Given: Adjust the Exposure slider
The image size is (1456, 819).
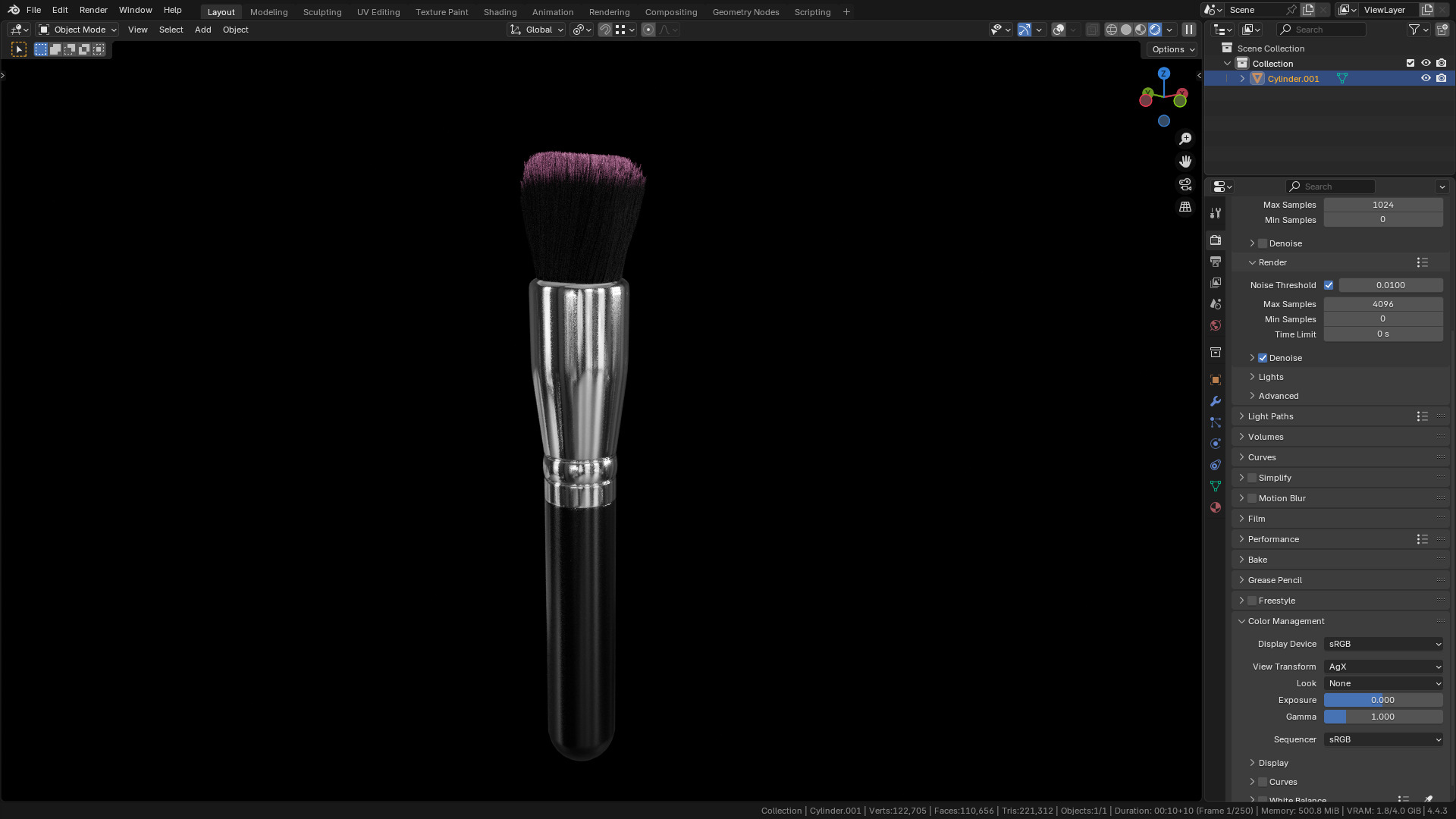Looking at the screenshot, I should [x=1383, y=700].
